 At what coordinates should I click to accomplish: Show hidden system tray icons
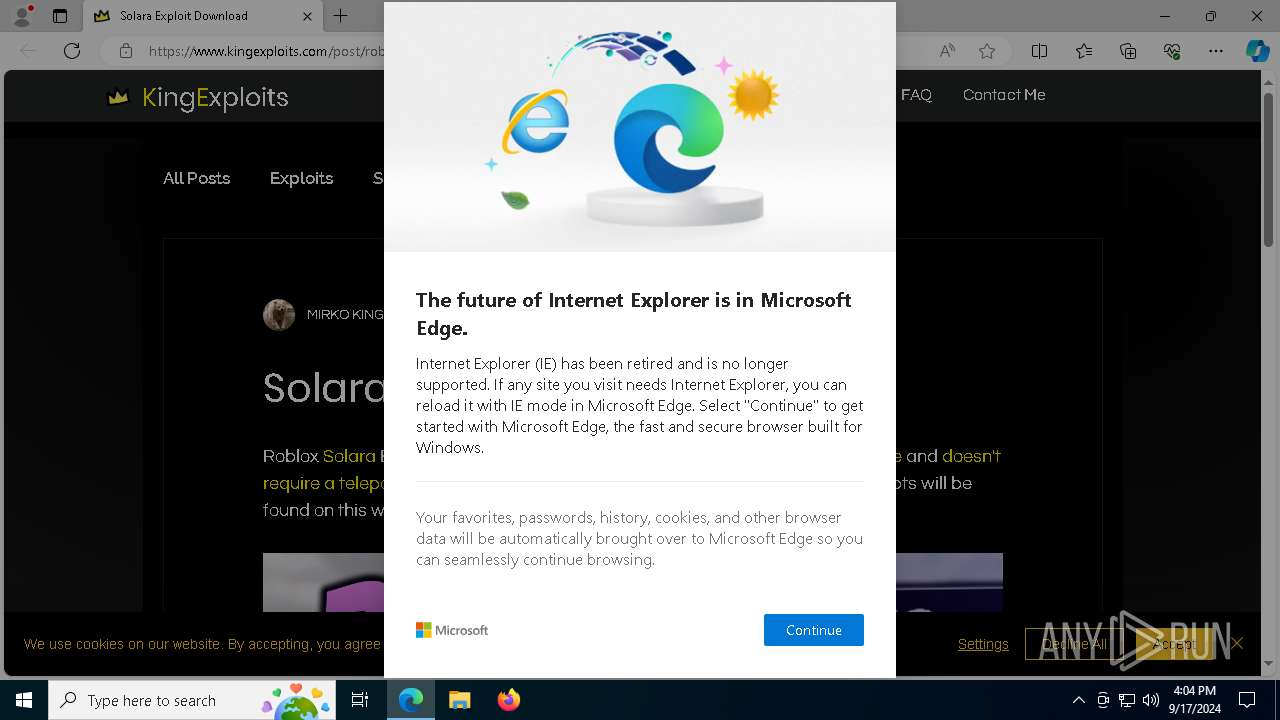coord(1078,700)
